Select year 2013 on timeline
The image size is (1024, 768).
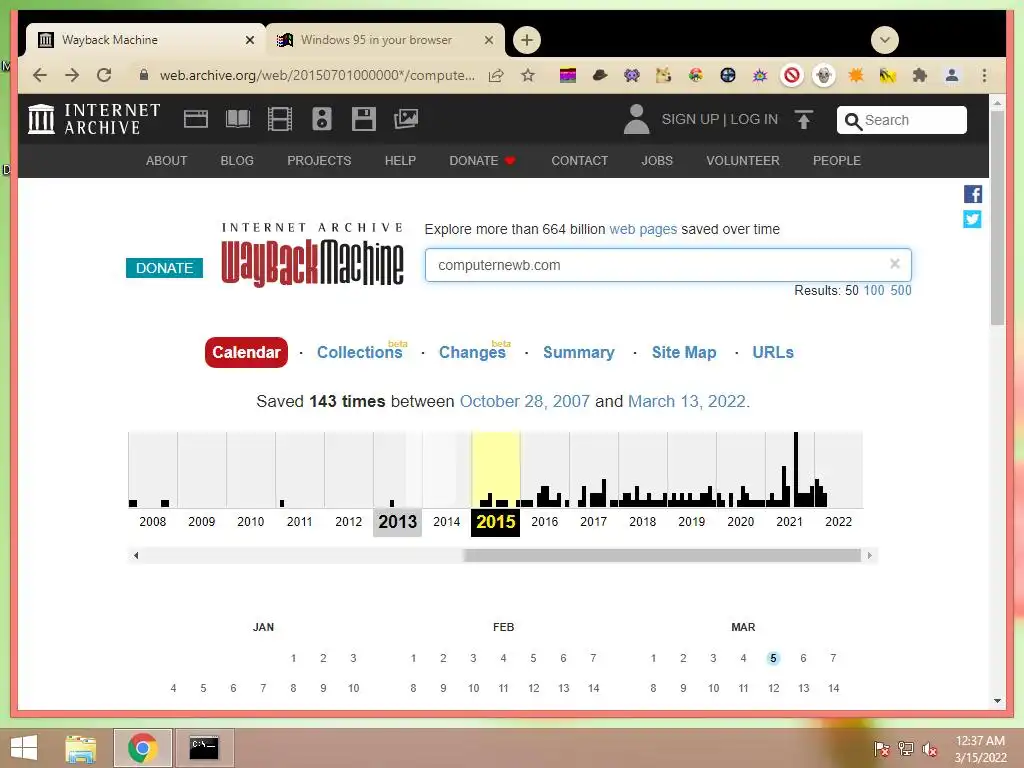click(397, 522)
